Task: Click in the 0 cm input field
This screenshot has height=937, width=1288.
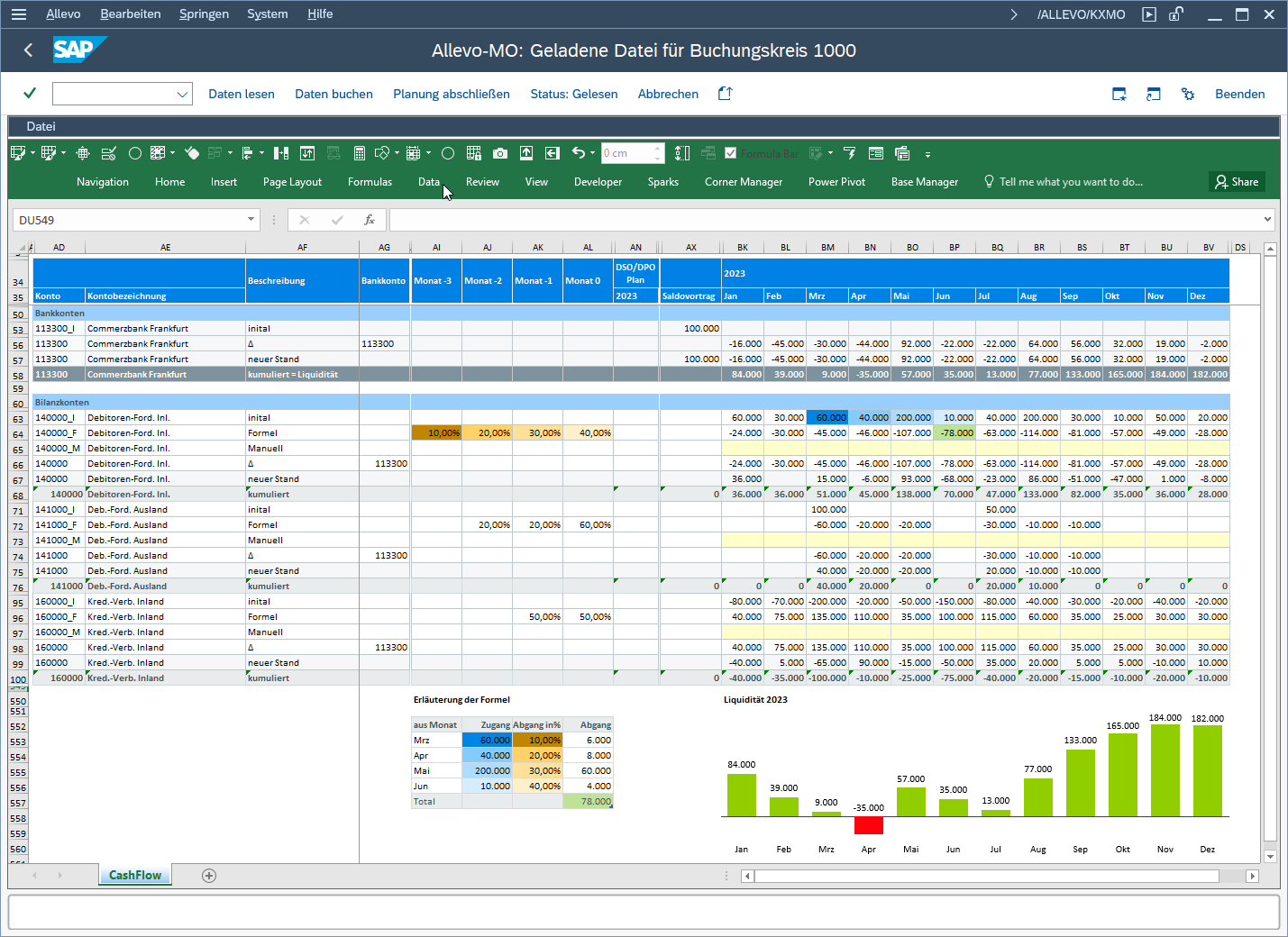Action: 627,153
